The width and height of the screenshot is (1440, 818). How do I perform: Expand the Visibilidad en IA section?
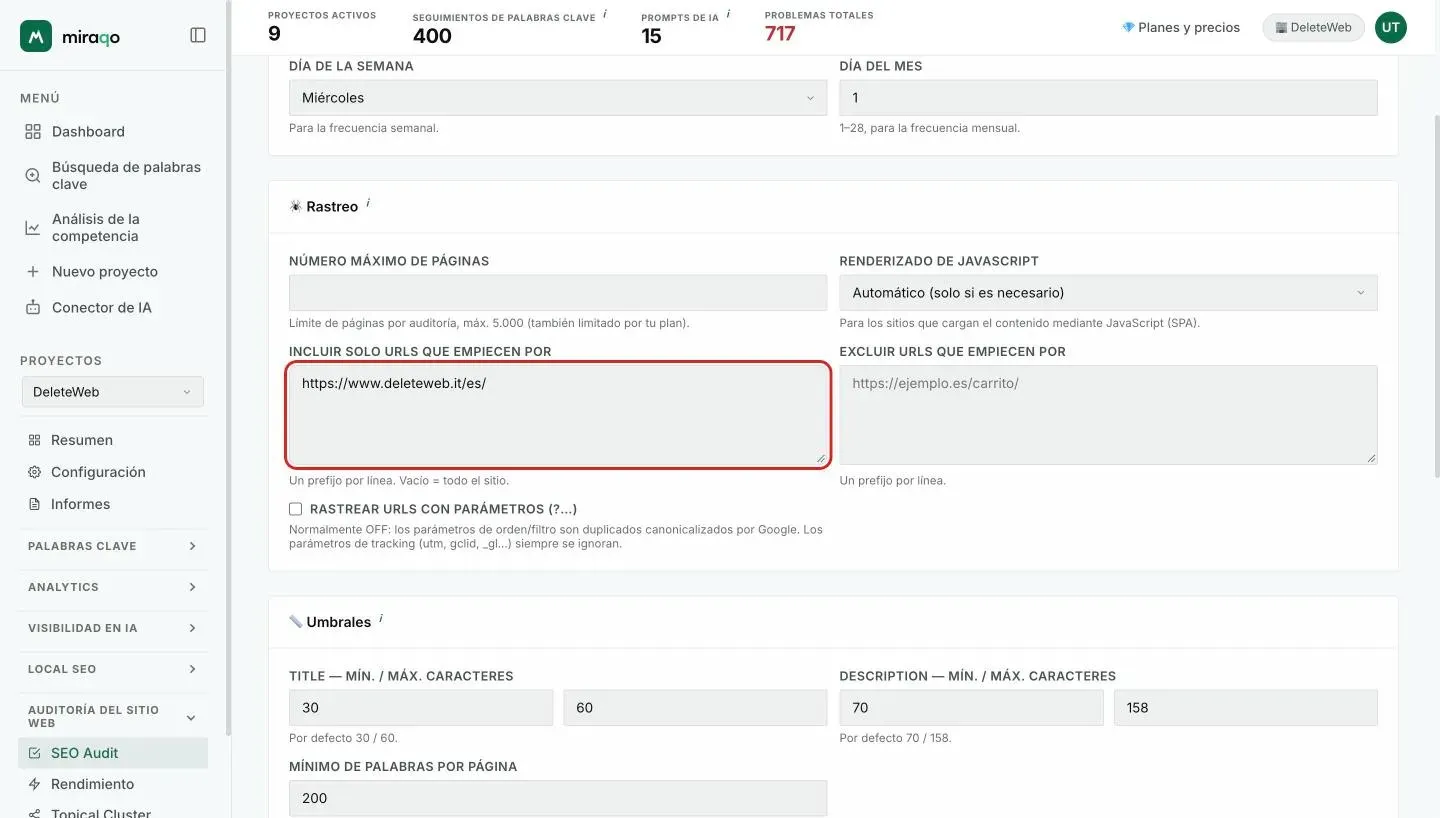(113, 628)
